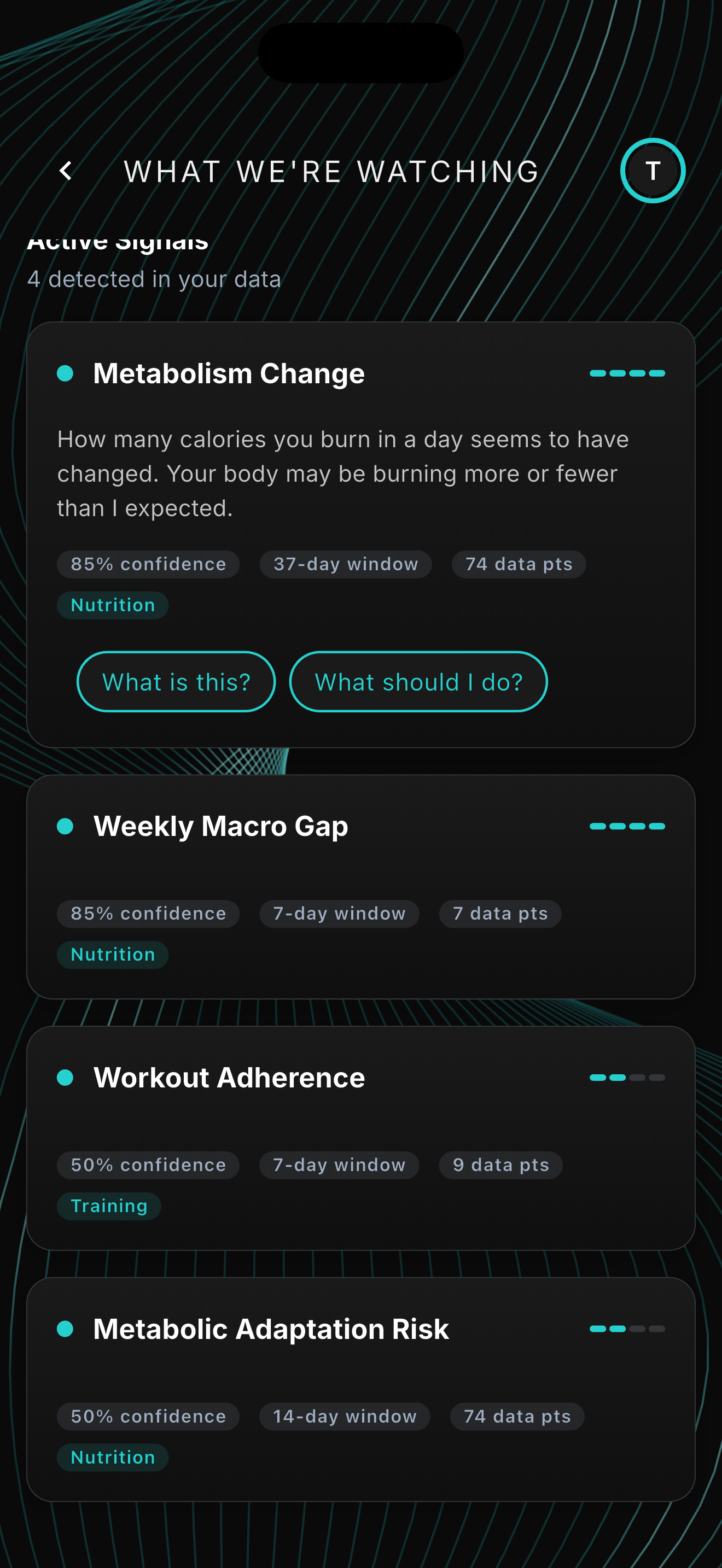Tap the 37-day window chip
Image resolution: width=722 pixels, height=1568 pixels.
(346, 564)
